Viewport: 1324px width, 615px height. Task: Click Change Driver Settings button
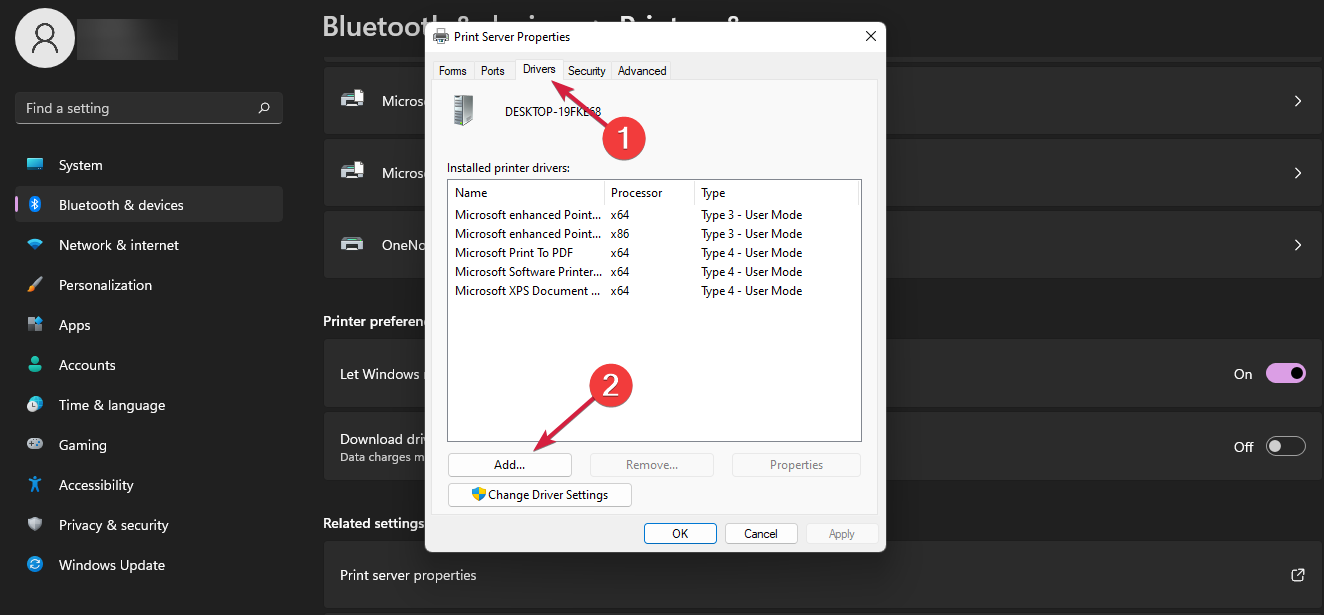point(540,495)
